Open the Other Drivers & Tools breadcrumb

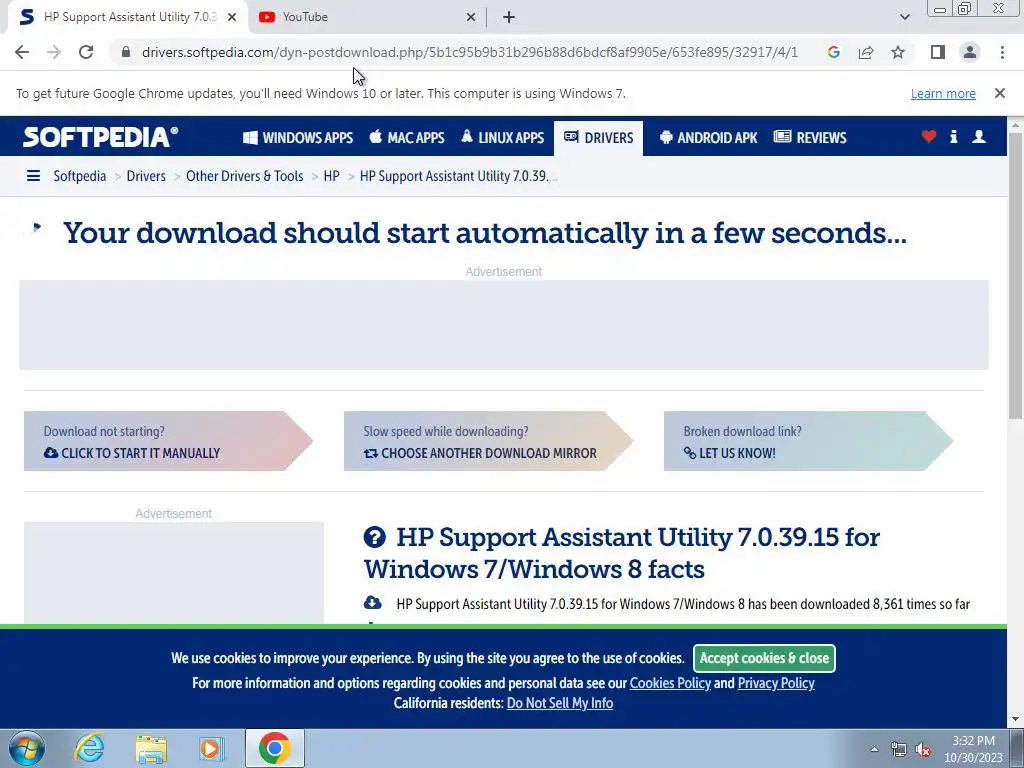[x=245, y=176]
